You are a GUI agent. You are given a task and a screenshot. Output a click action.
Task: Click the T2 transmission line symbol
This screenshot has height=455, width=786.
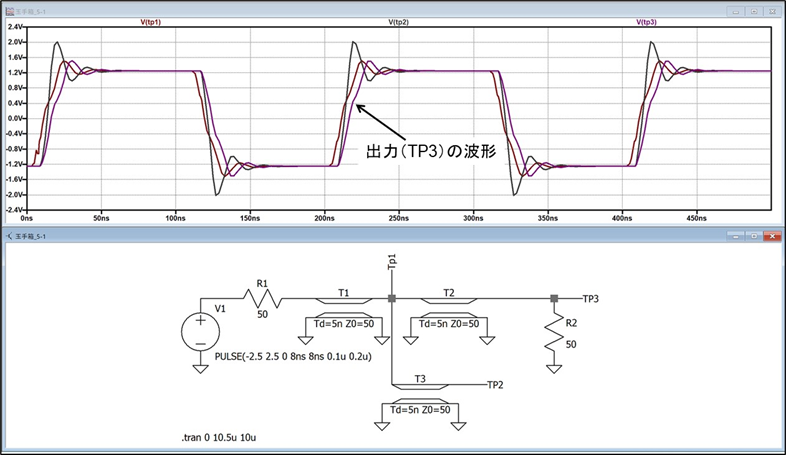tap(449, 299)
